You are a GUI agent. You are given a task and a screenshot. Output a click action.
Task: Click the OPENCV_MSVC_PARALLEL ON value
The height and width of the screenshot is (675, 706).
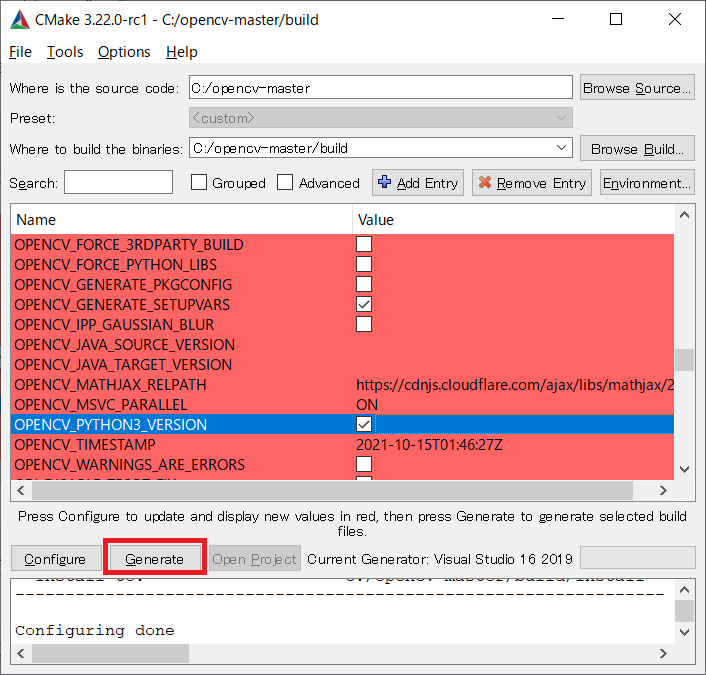[367, 404]
